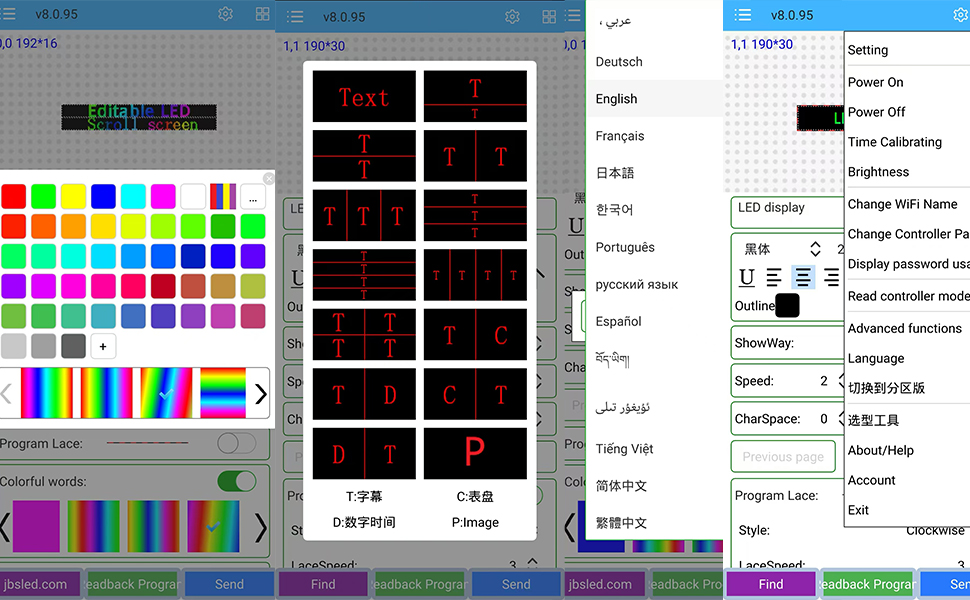The width and height of the screenshot is (970, 600).
Task: Choose two-row T over T layout
Action: (x=364, y=156)
